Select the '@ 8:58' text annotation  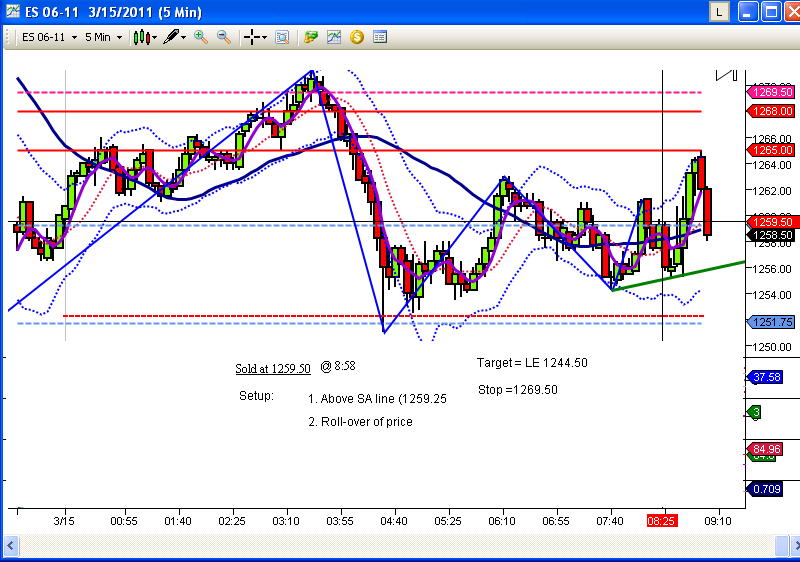click(x=338, y=366)
